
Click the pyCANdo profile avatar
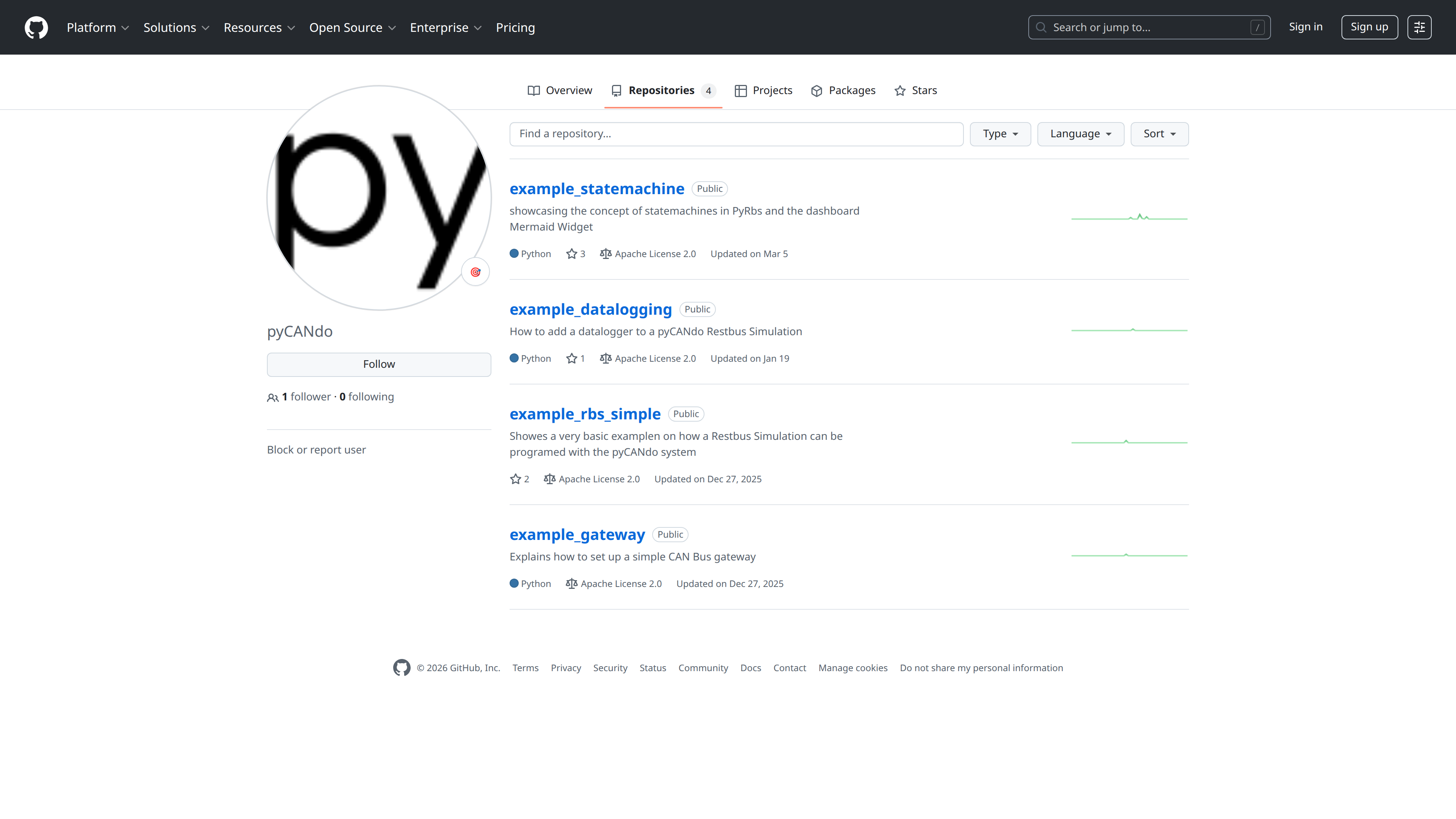point(379,198)
